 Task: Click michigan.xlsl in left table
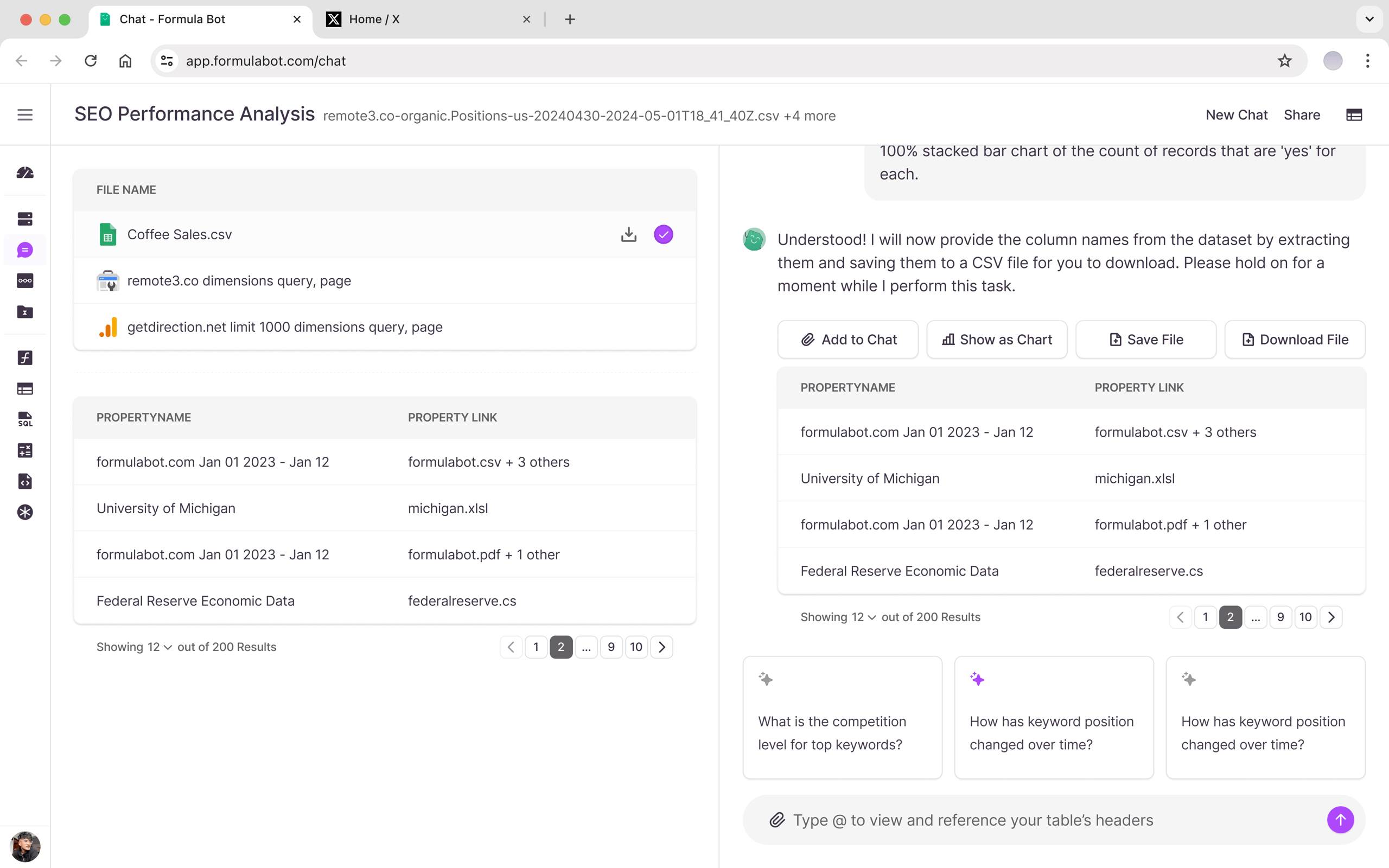coord(448,509)
